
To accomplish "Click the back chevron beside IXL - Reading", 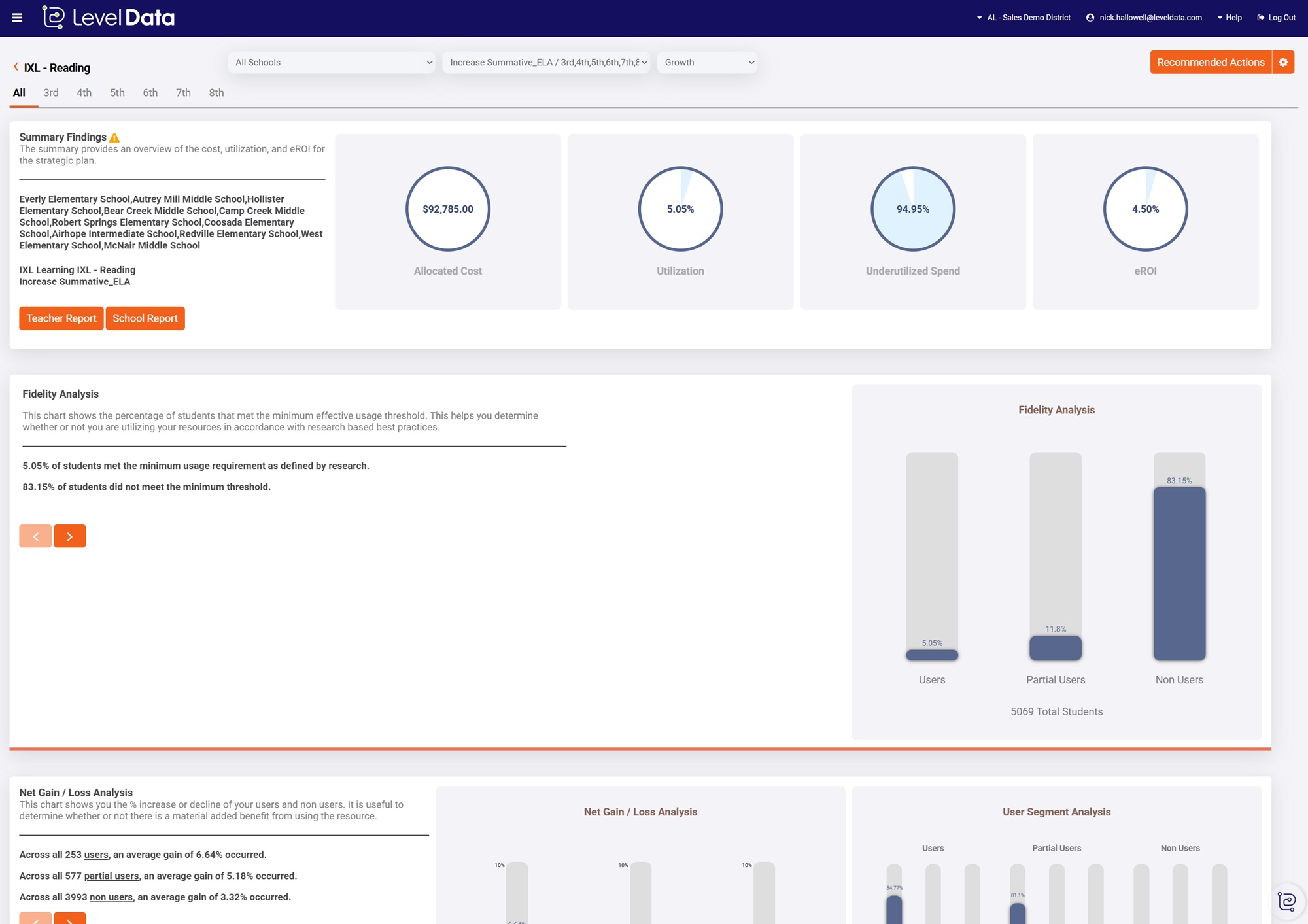I will [16, 67].
